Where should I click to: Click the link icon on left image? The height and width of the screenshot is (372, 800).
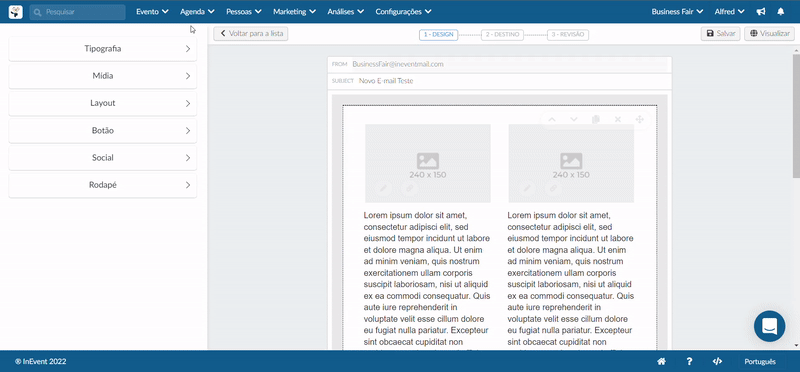click(409, 188)
